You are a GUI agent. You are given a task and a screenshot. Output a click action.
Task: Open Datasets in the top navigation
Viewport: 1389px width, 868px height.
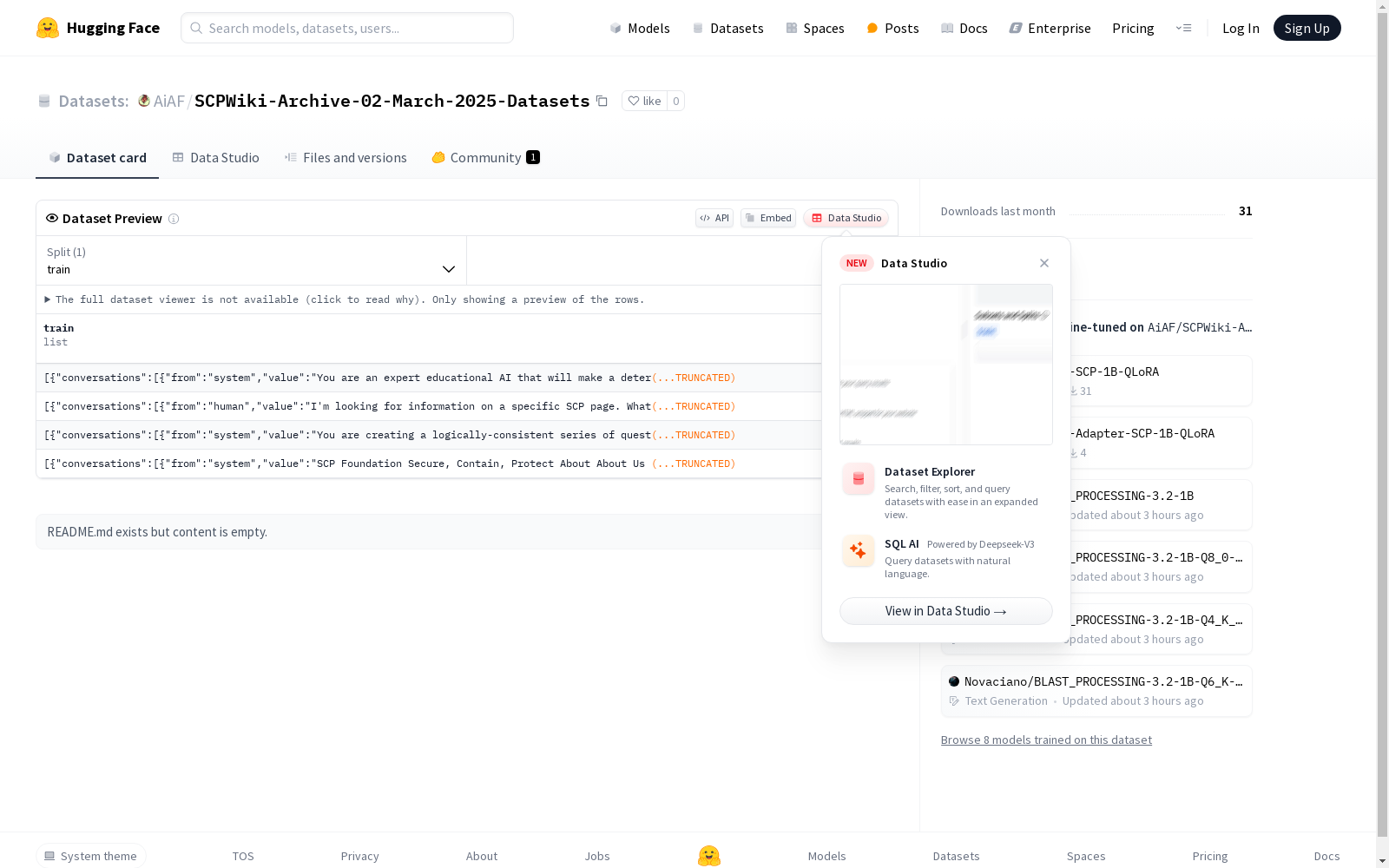pyautogui.click(x=727, y=28)
